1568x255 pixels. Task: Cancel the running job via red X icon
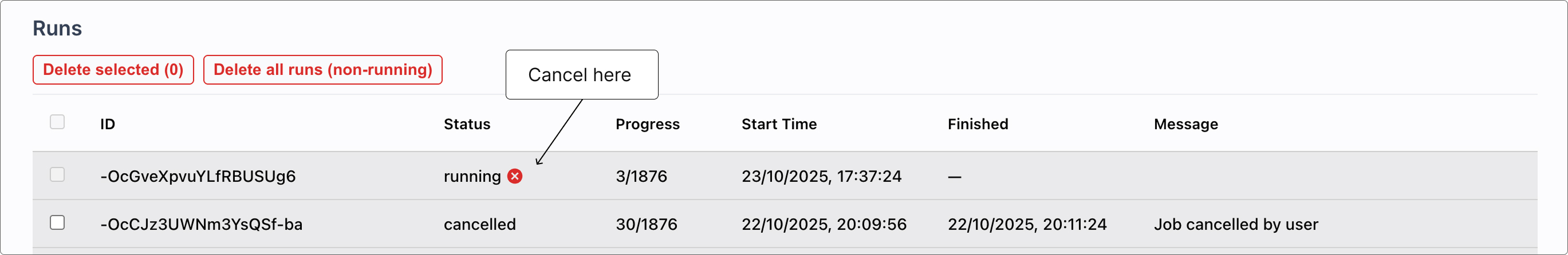(x=515, y=176)
